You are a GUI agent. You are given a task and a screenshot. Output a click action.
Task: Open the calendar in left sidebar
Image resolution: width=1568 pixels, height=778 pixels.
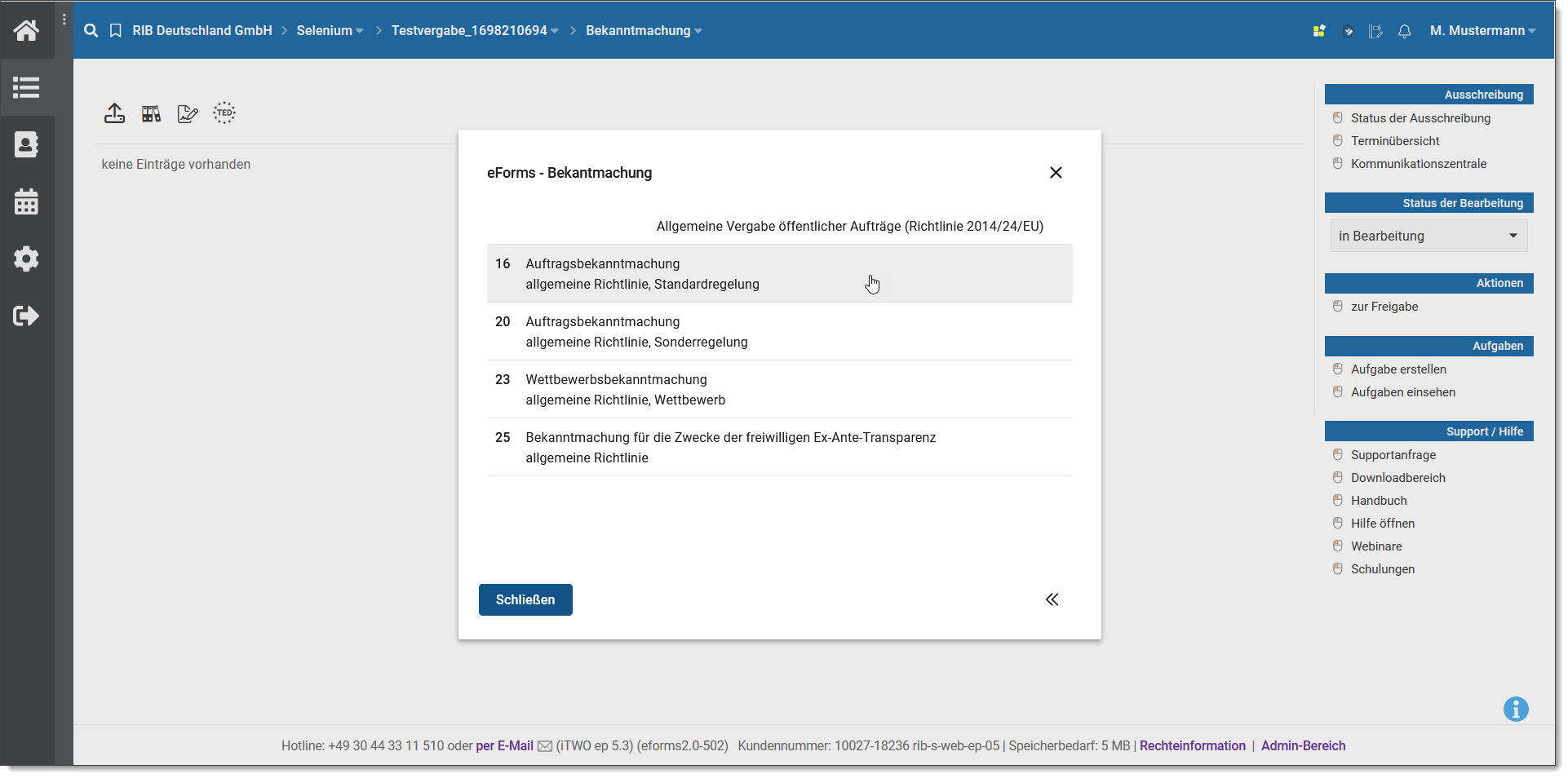point(26,201)
